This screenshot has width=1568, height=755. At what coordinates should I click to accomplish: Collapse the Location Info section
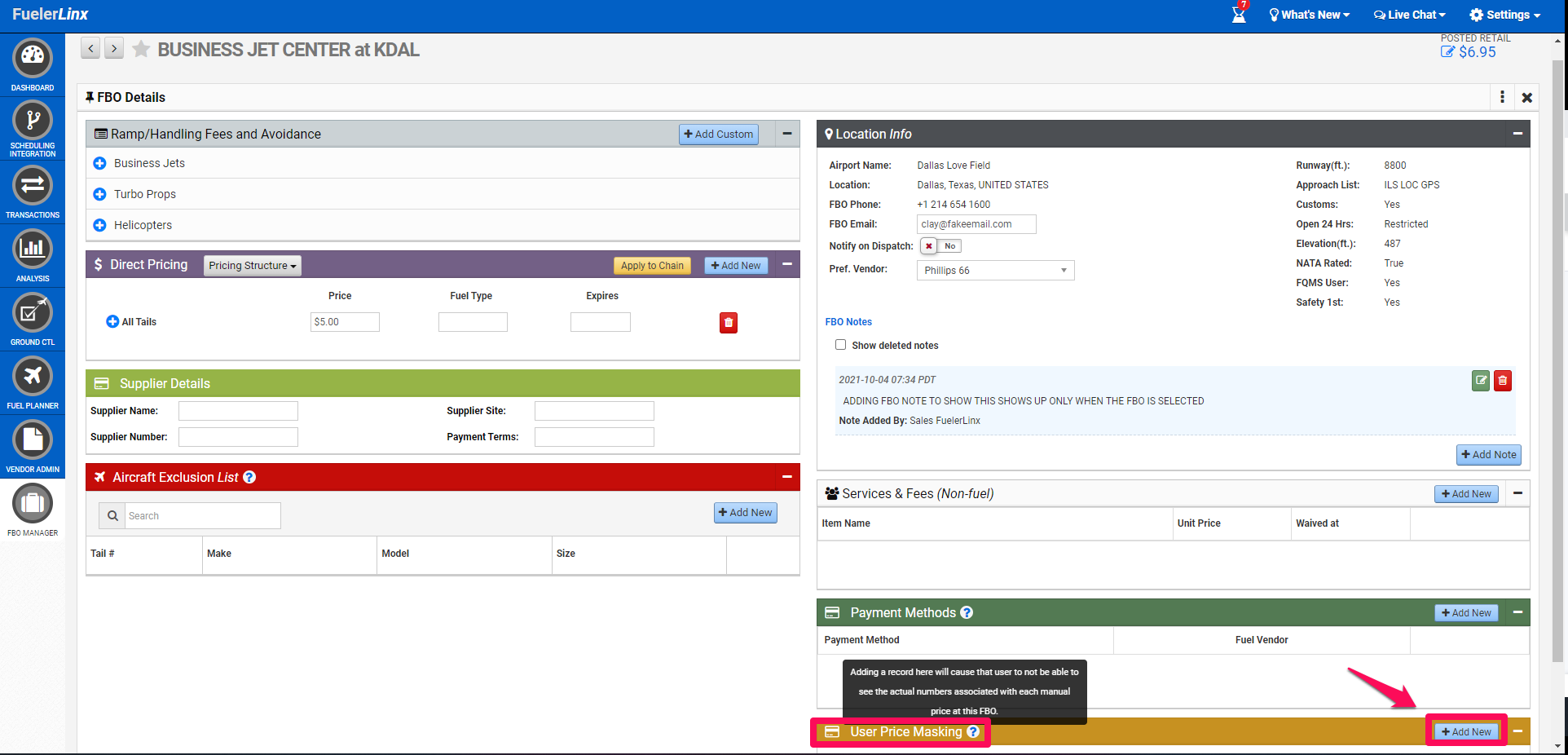point(1517,134)
